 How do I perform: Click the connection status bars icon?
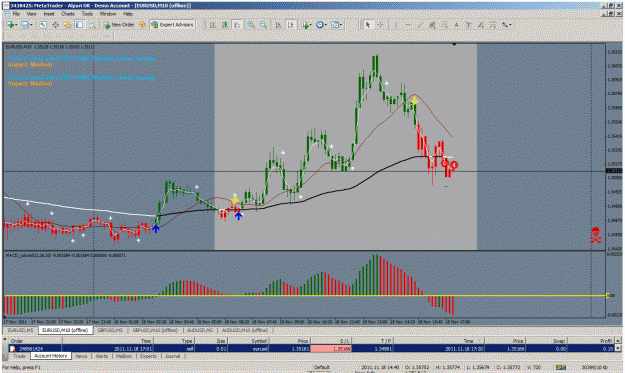click(x=561, y=367)
